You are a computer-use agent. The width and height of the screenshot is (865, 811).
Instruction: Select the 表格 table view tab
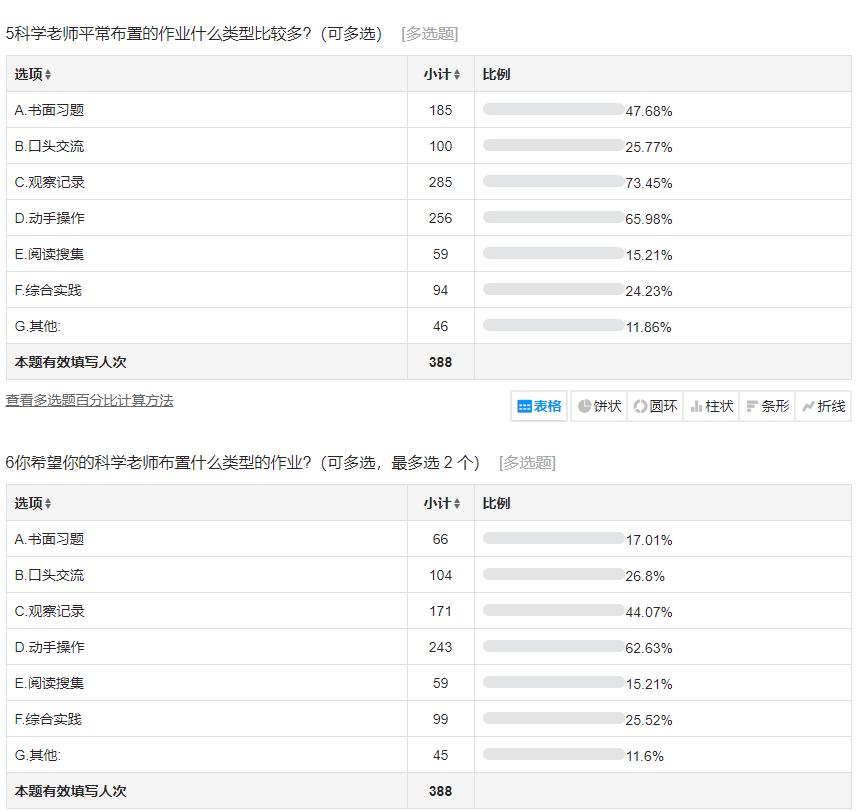click(540, 406)
